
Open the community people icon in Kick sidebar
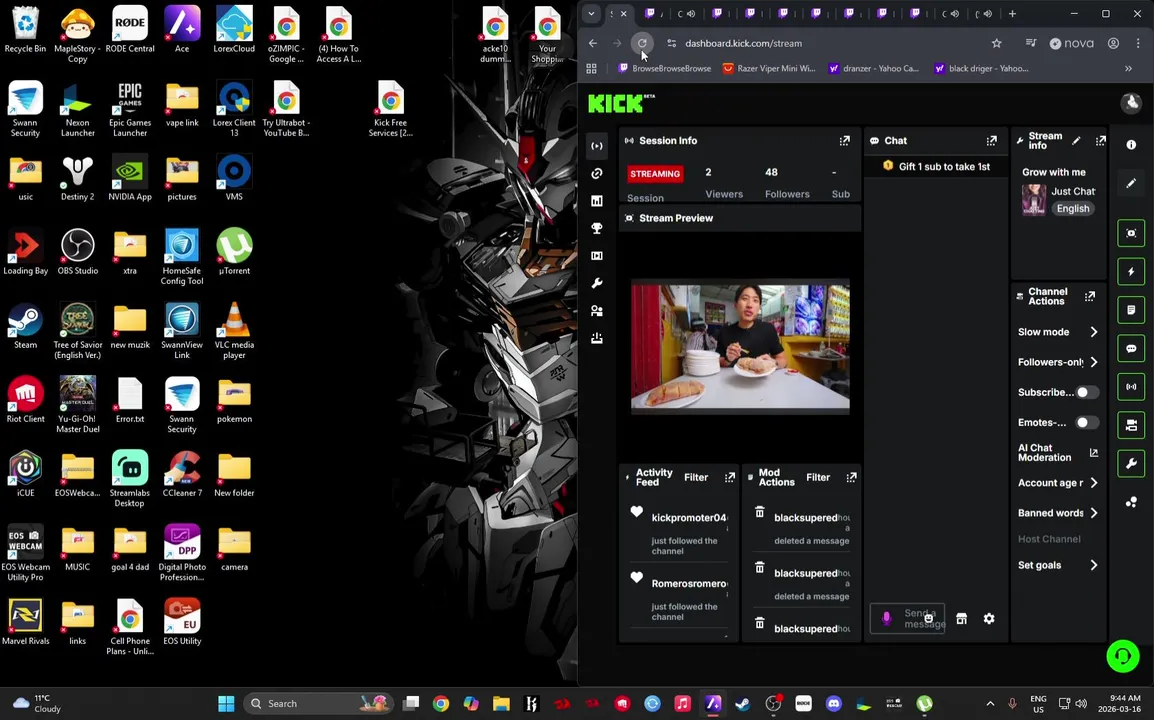point(597,311)
